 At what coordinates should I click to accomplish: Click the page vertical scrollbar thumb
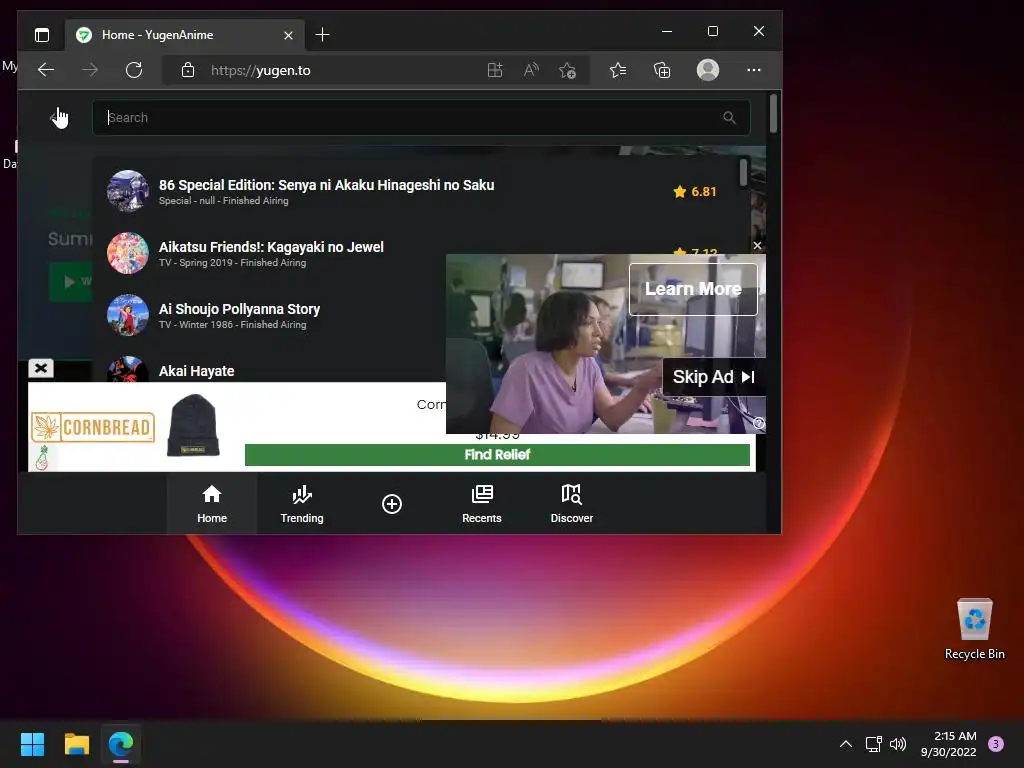click(x=773, y=113)
